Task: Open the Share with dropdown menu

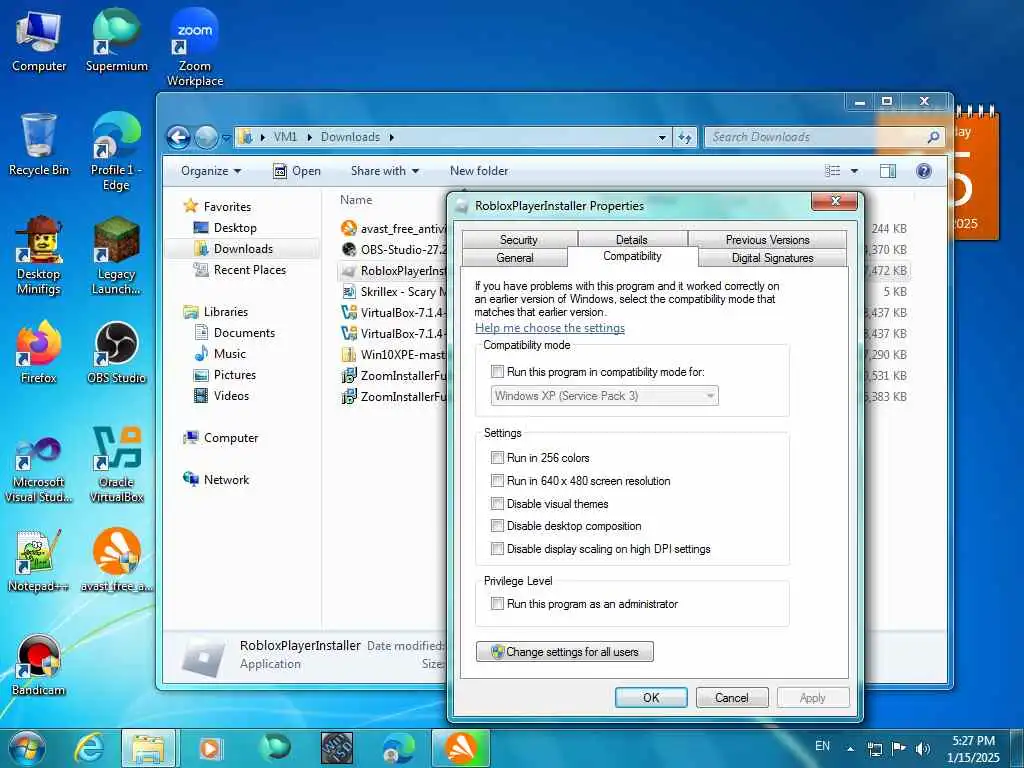Action: coord(385,171)
